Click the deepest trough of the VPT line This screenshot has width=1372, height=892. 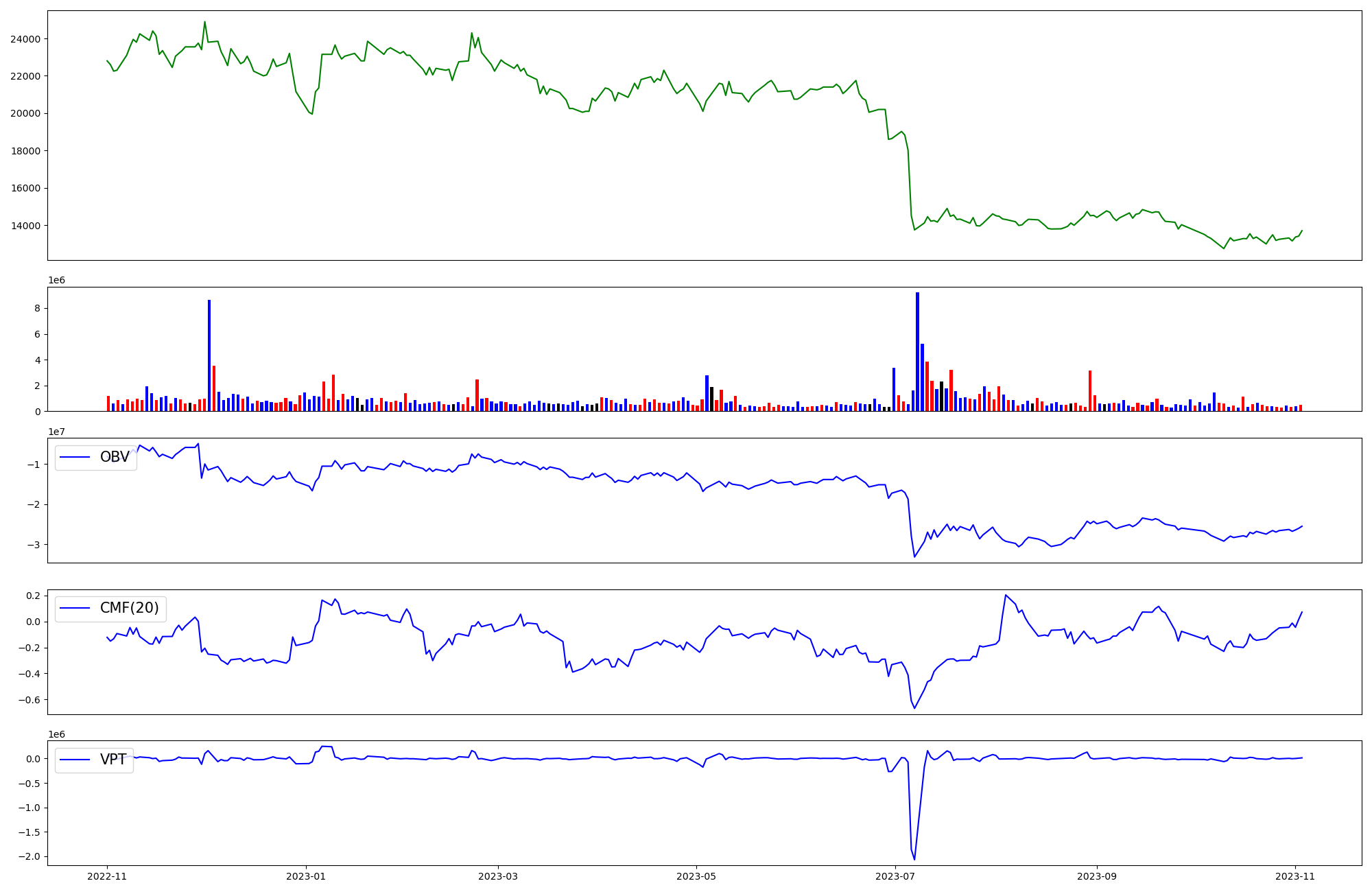(x=914, y=859)
